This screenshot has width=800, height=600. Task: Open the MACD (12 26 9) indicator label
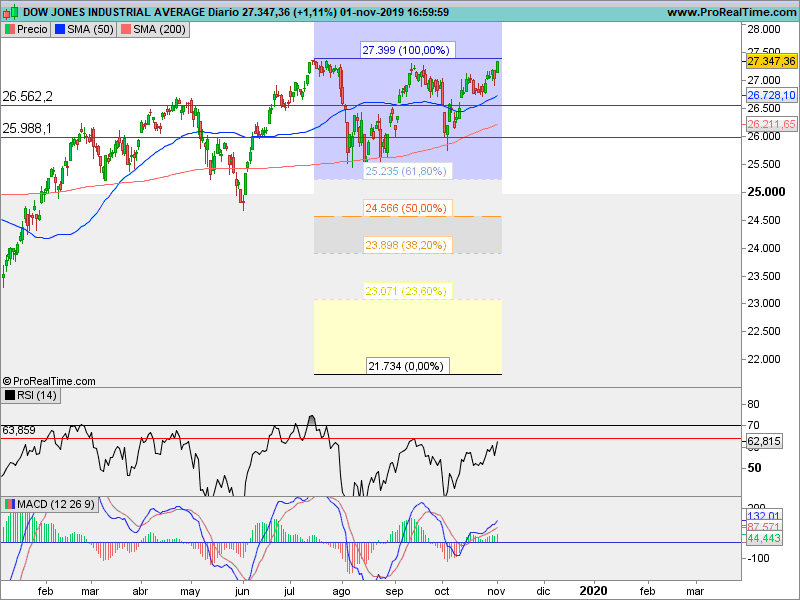click(x=49, y=504)
